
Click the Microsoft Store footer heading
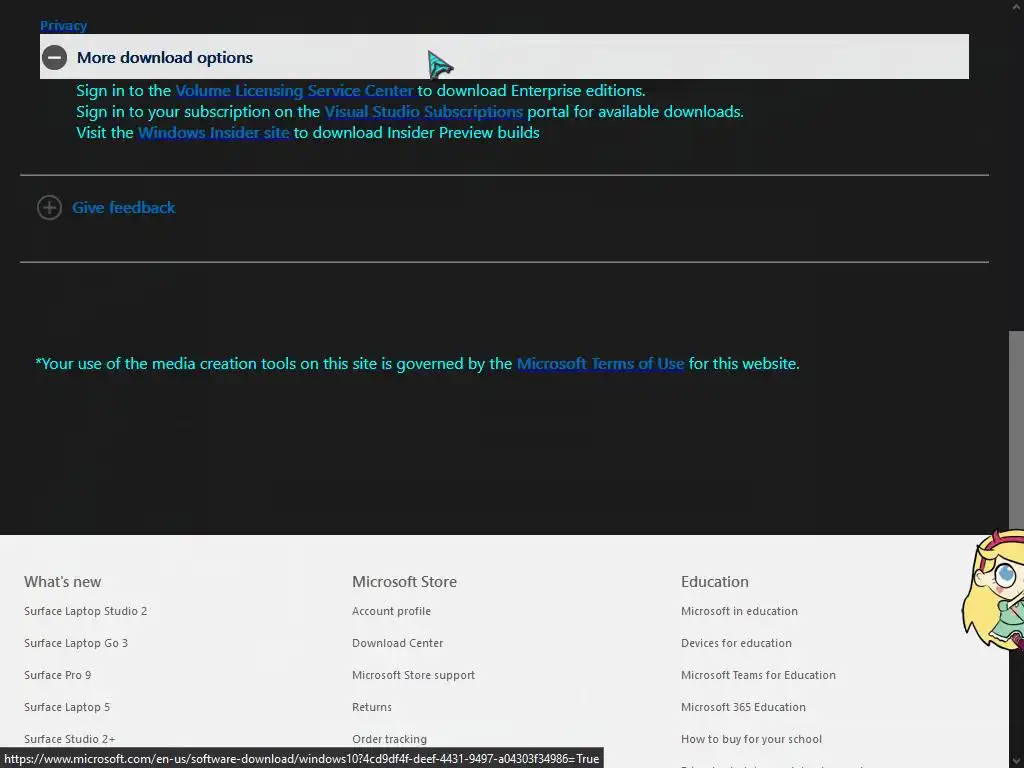(x=404, y=582)
